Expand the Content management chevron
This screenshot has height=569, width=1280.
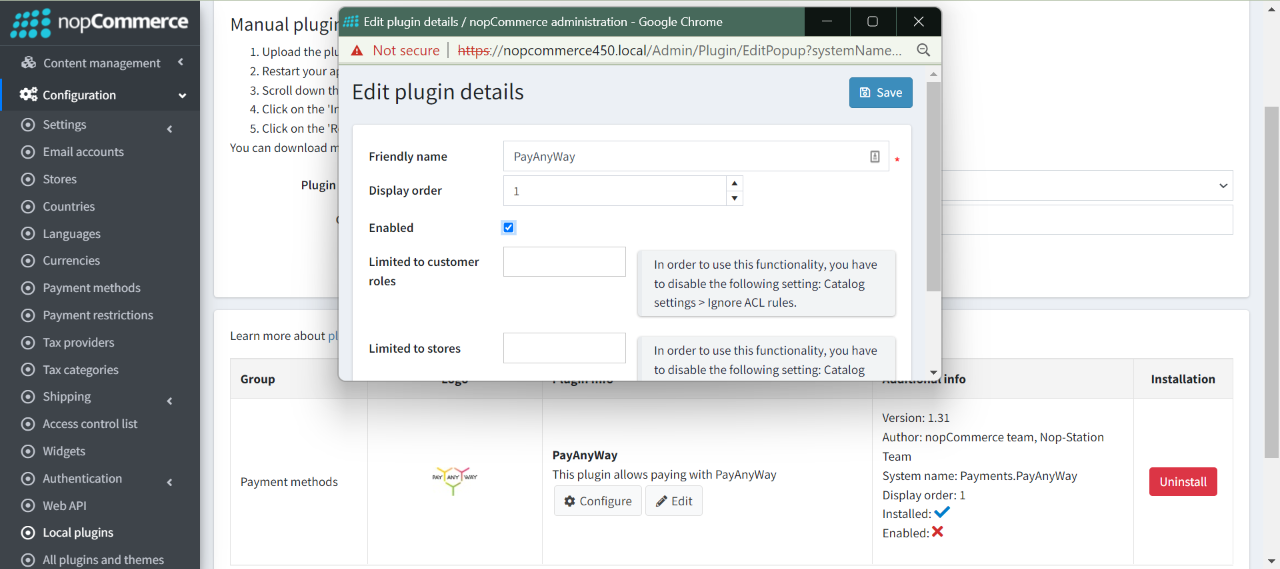click(x=181, y=62)
